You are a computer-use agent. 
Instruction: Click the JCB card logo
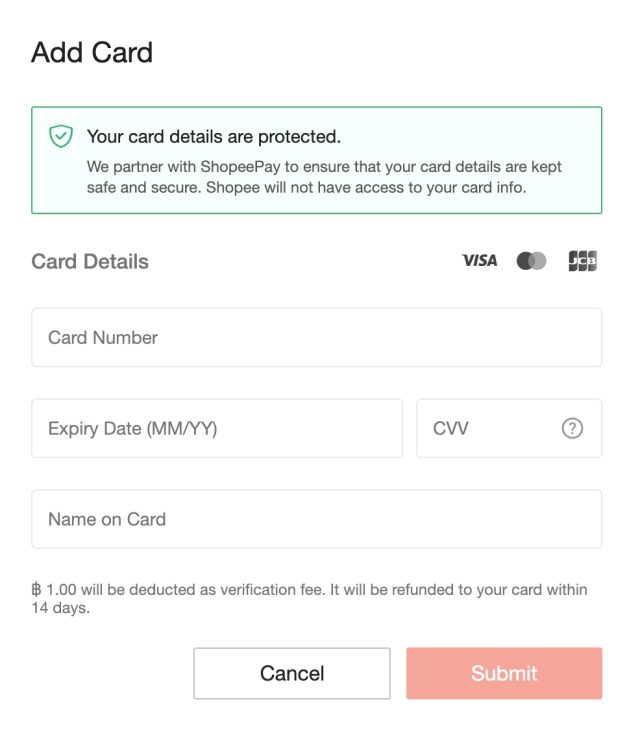point(582,261)
